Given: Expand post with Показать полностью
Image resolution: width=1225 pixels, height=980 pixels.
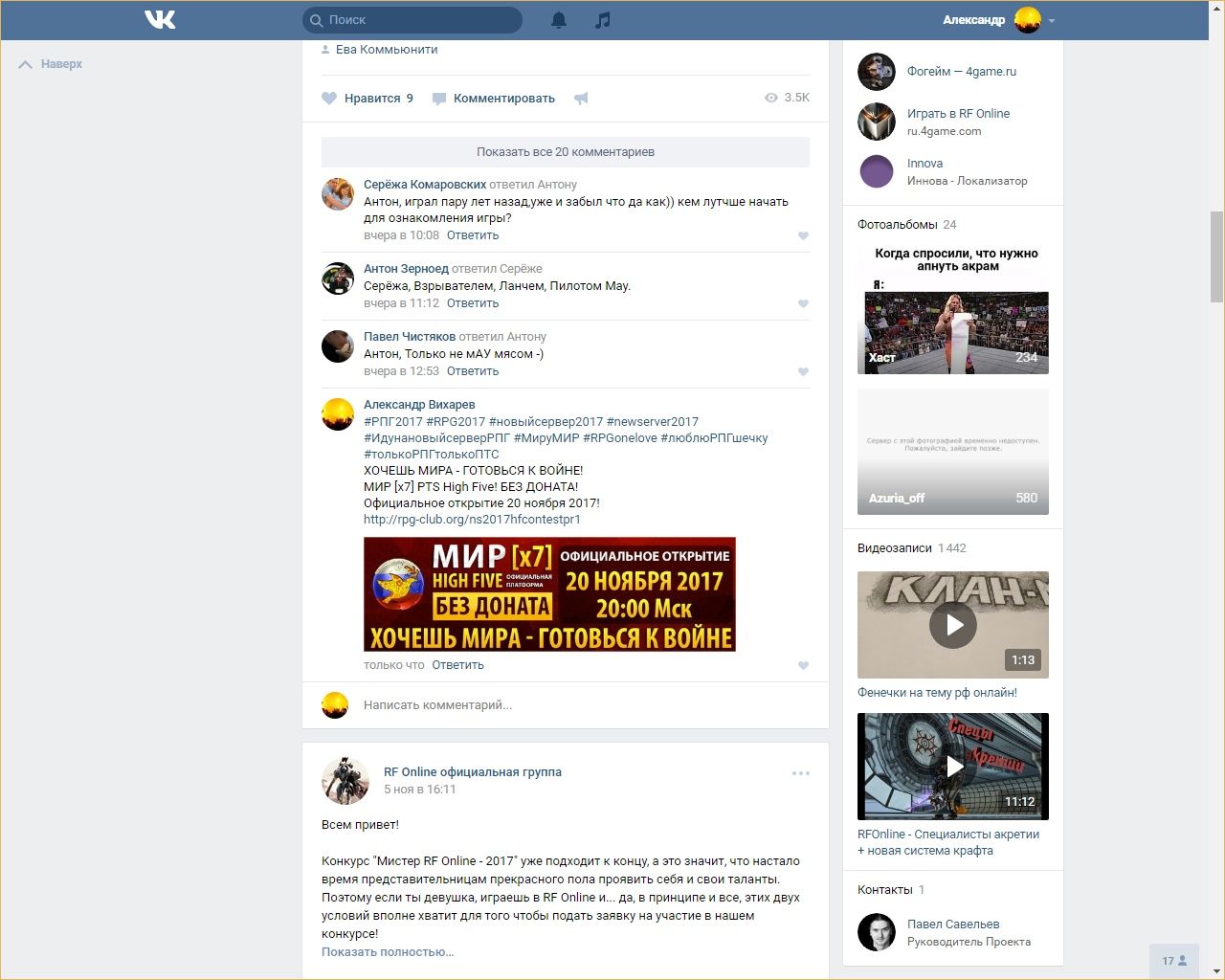Looking at the screenshot, I should (x=388, y=952).
